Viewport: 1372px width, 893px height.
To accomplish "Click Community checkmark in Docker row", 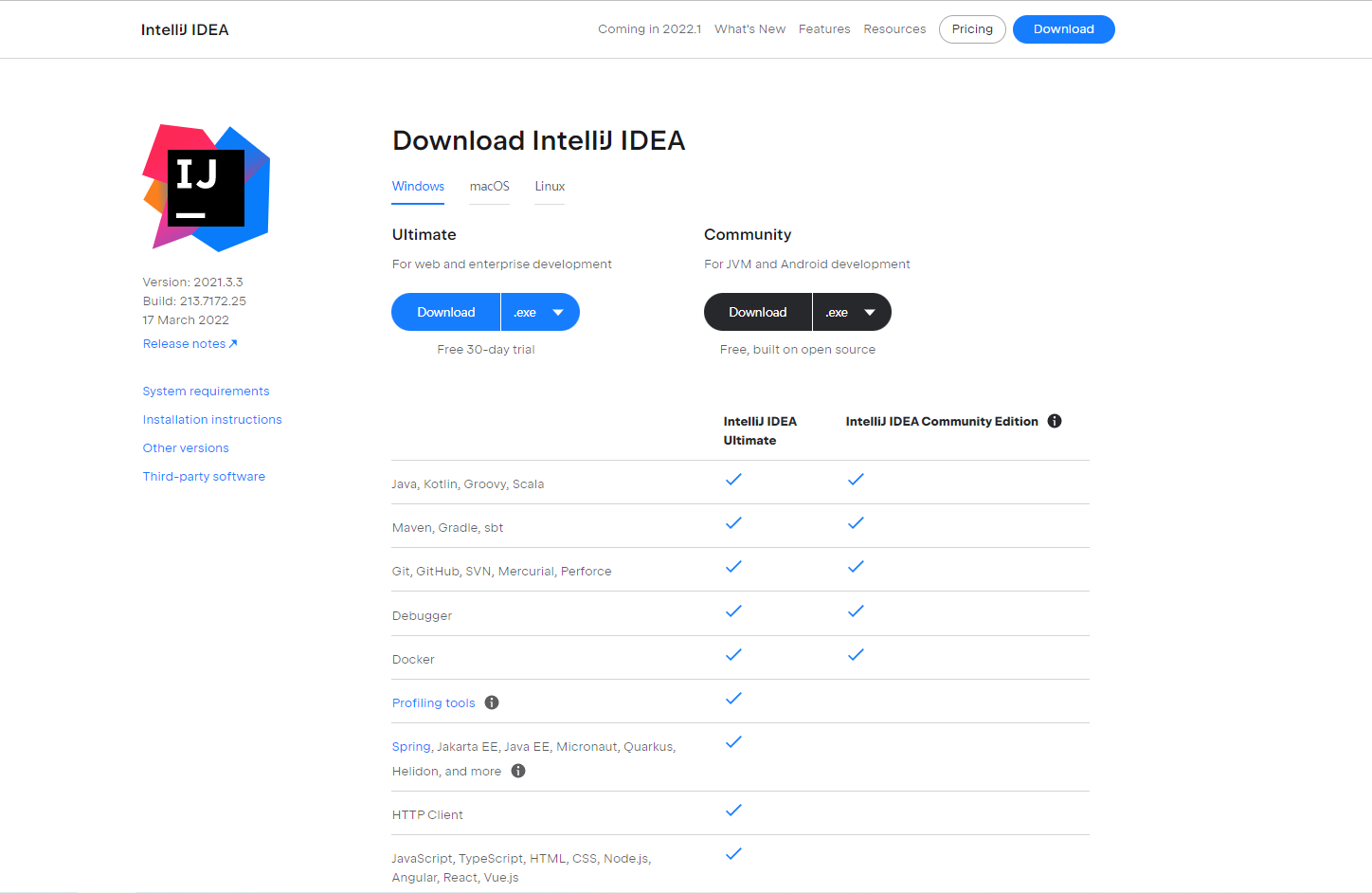I will pyautogui.click(x=856, y=655).
